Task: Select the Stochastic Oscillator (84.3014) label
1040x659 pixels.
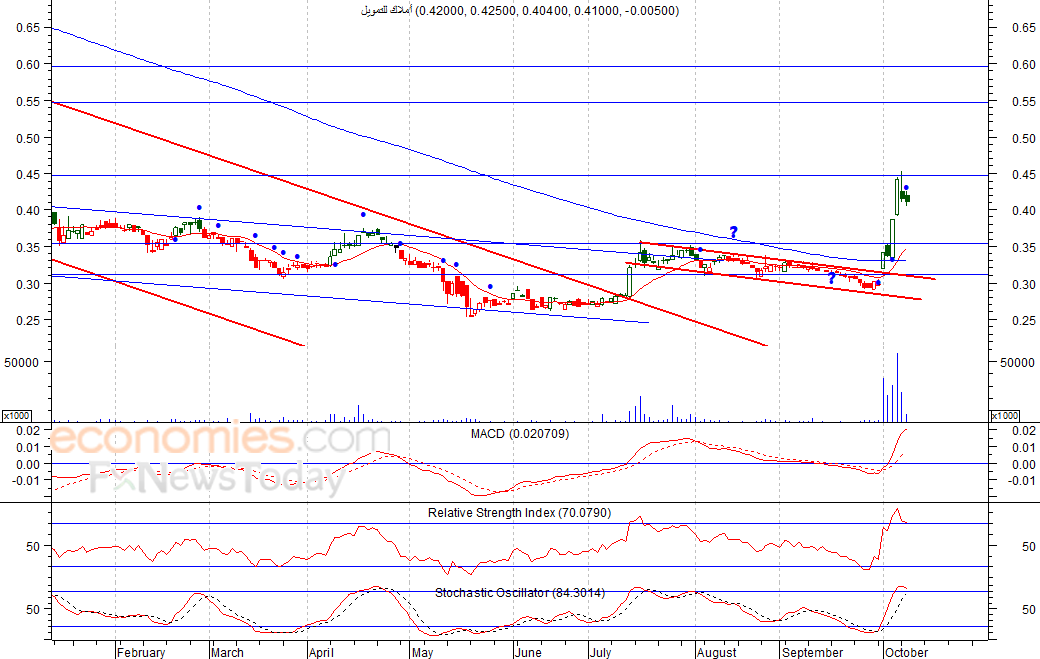Action: (x=520, y=593)
